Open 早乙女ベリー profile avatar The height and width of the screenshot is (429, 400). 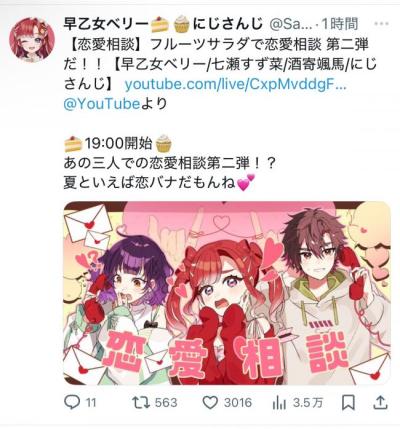(32, 40)
